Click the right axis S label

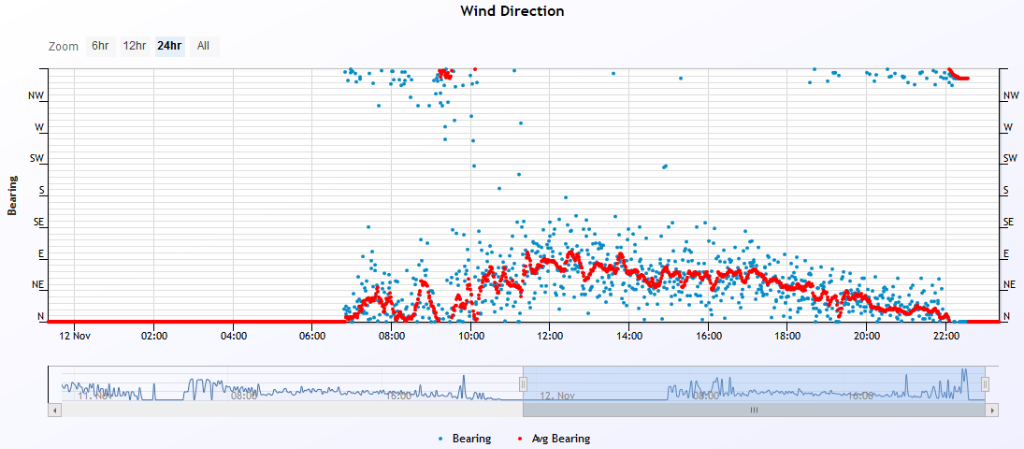1006,191
